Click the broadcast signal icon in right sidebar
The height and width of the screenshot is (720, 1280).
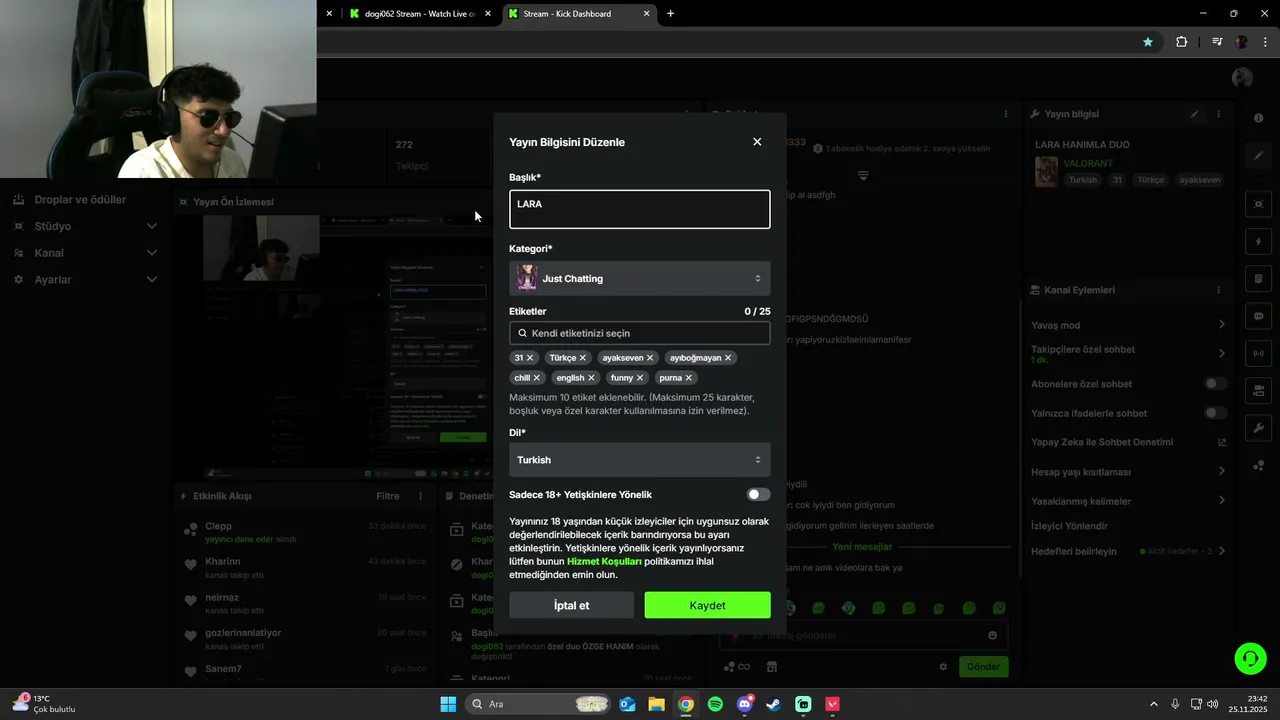1258,353
